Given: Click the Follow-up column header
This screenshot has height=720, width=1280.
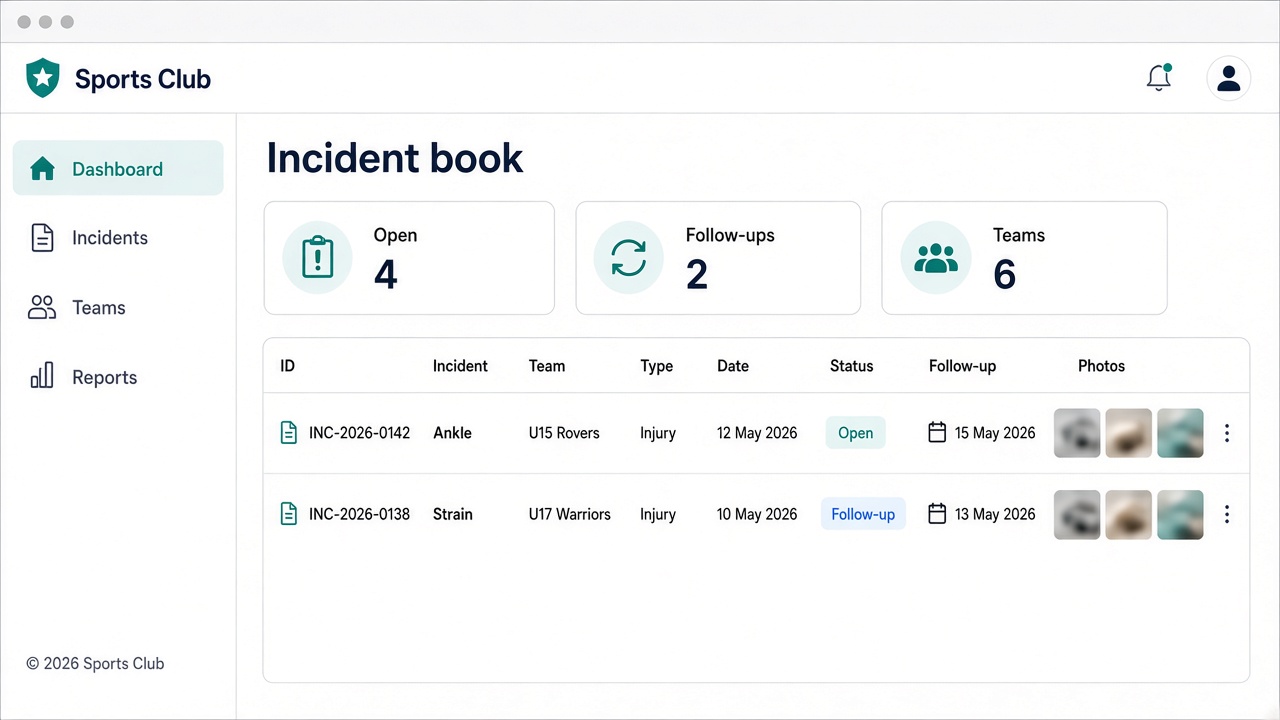Looking at the screenshot, I should click(x=962, y=366).
